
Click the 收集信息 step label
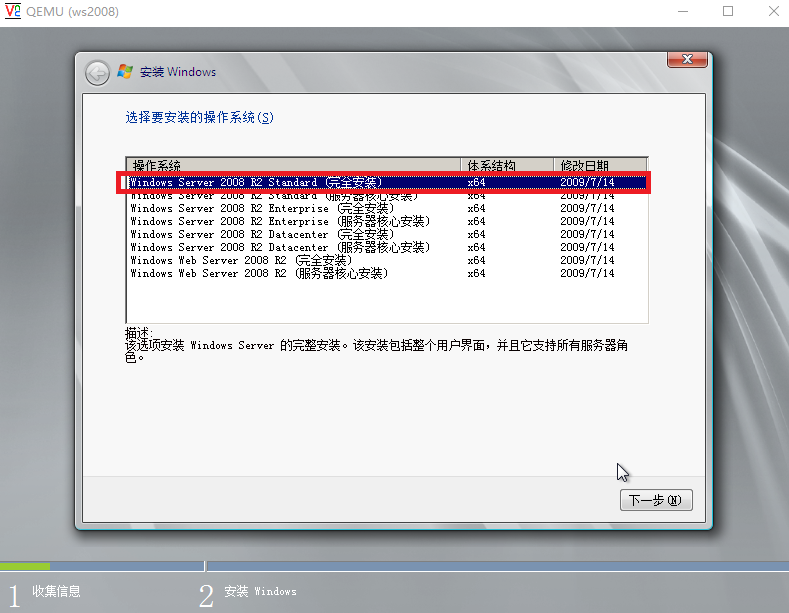click(56, 591)
